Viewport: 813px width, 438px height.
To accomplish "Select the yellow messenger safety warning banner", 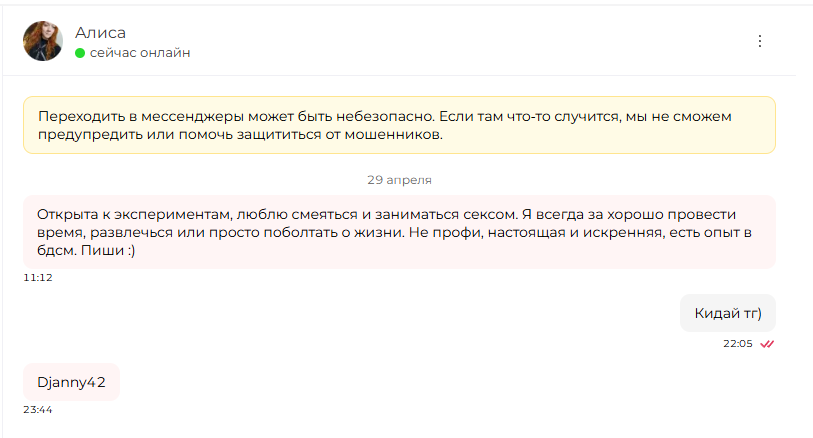I will click(x=399, y=125).
